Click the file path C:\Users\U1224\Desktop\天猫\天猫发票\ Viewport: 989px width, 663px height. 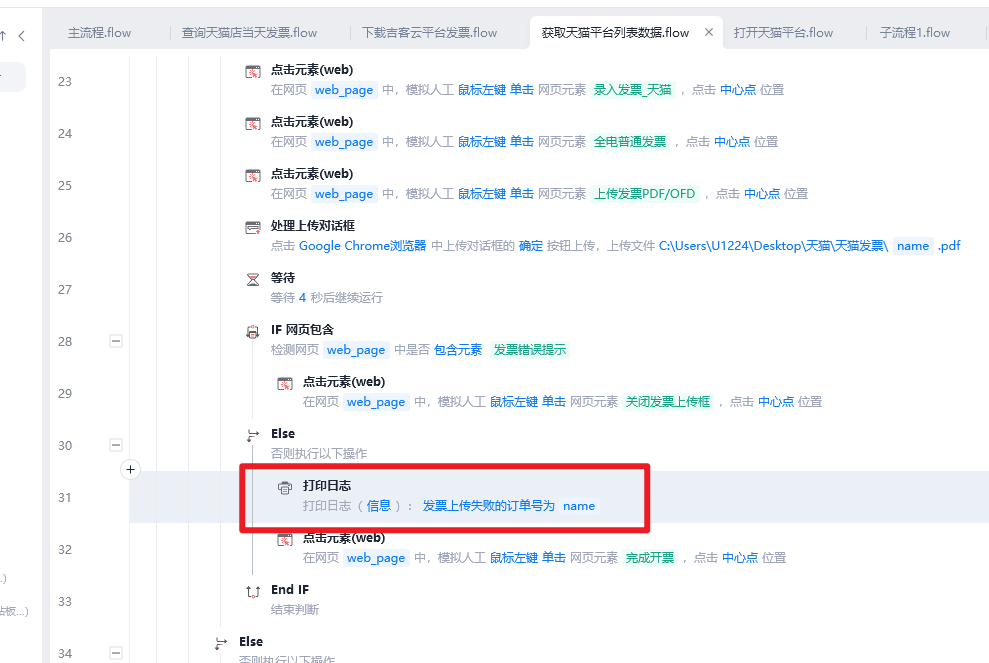click(773, 246)
